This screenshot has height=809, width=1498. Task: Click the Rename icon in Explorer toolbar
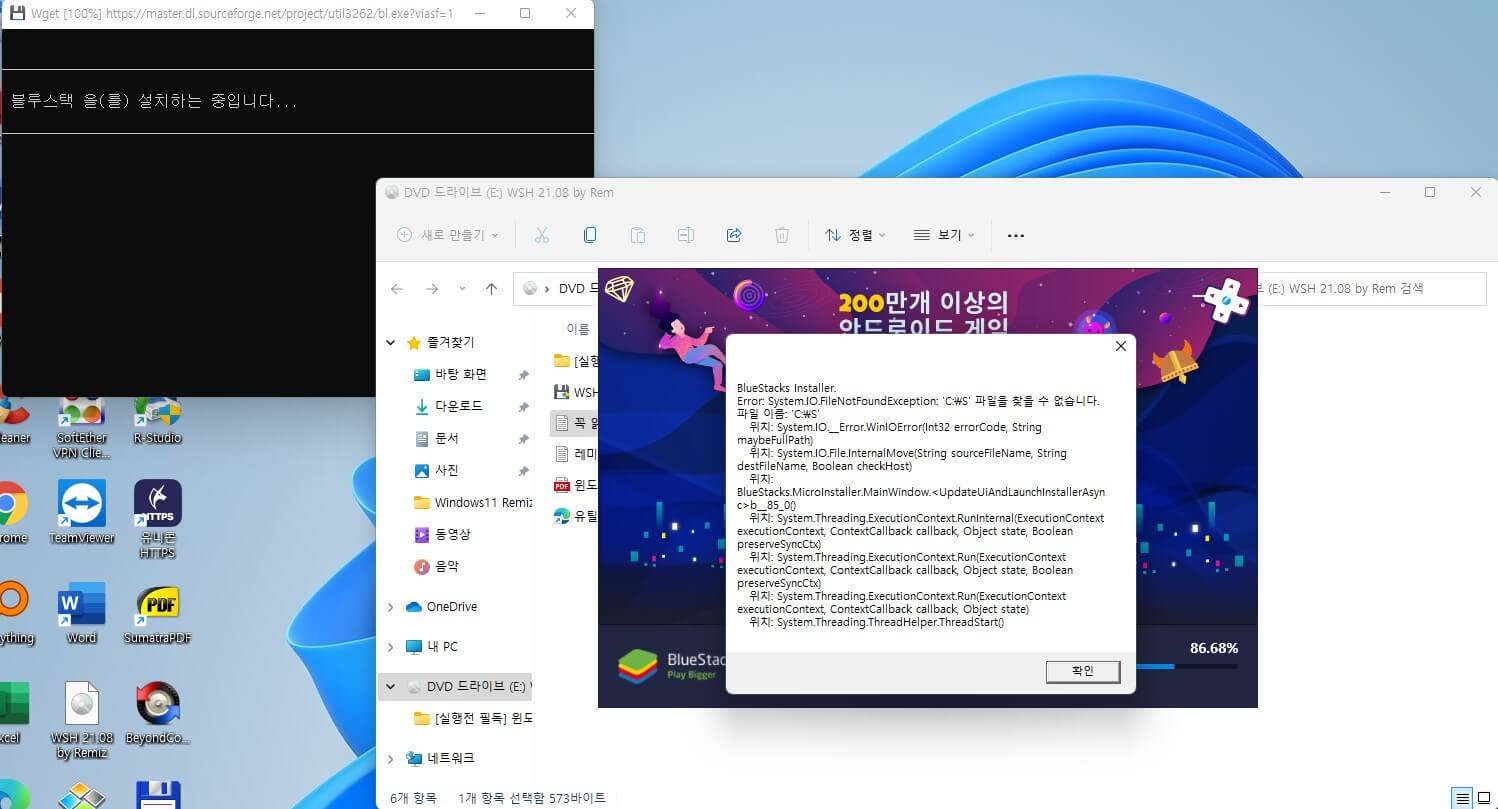(x=686, y=235)
